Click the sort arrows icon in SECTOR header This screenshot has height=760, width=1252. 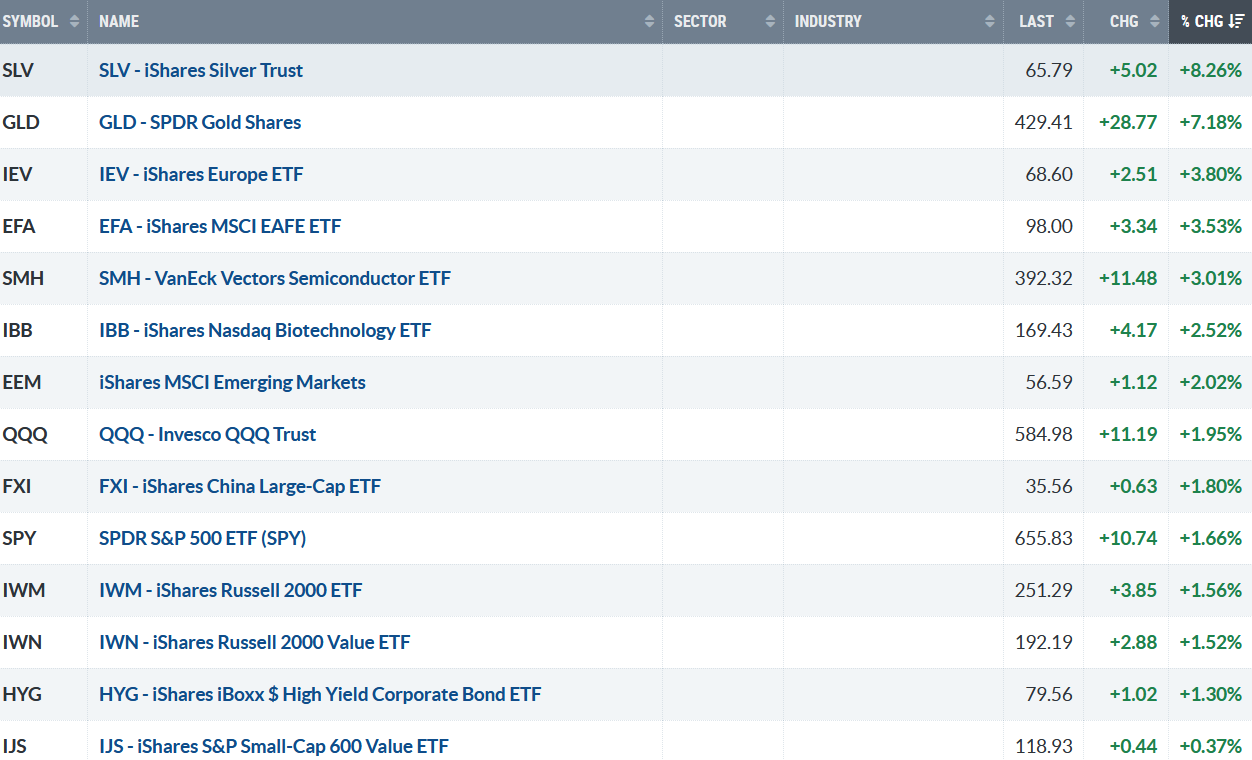pyautogui.click(x=770, y=21)
